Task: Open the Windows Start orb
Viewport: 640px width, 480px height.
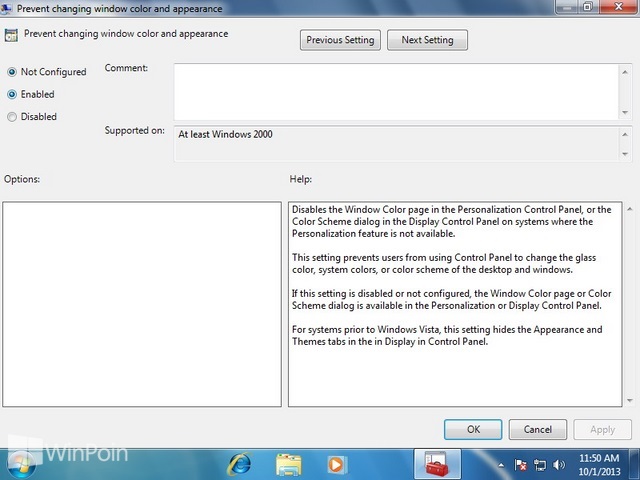Action: 21,464
